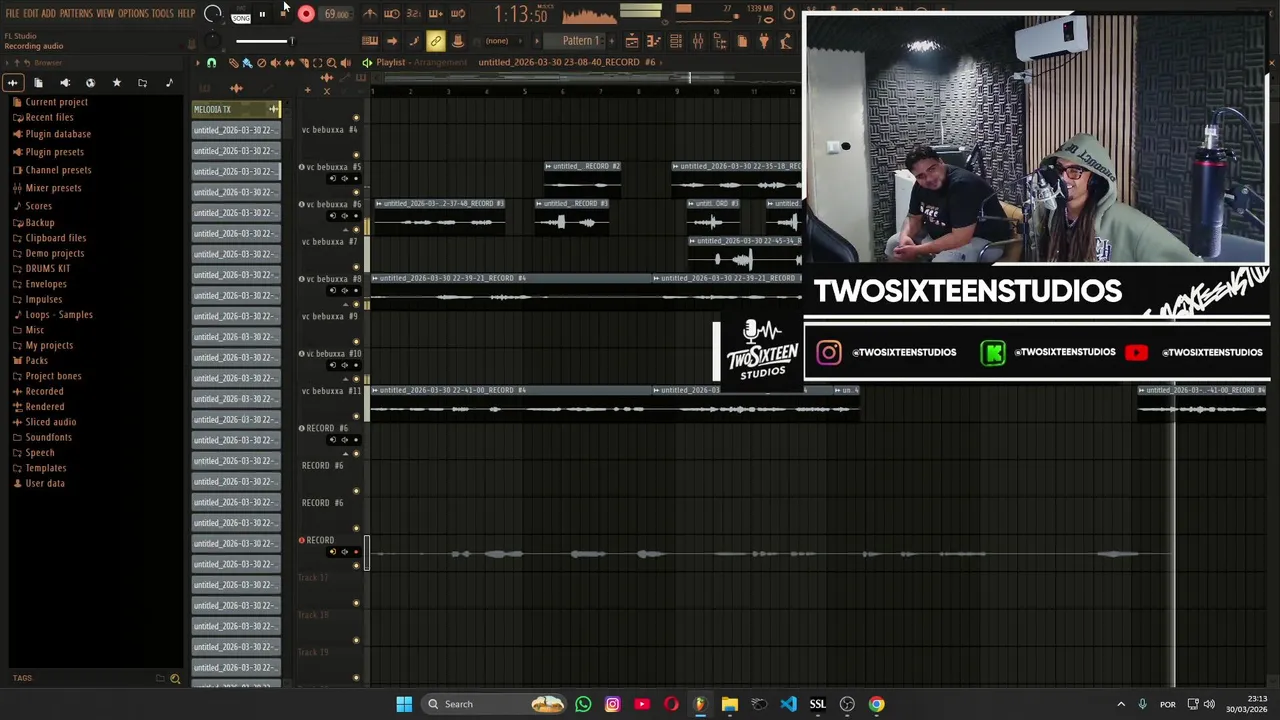The height and width of the screenshot is (720, 1280).
Task: Select the browser plugins speaker tab icon
Action: pos(65,83)
